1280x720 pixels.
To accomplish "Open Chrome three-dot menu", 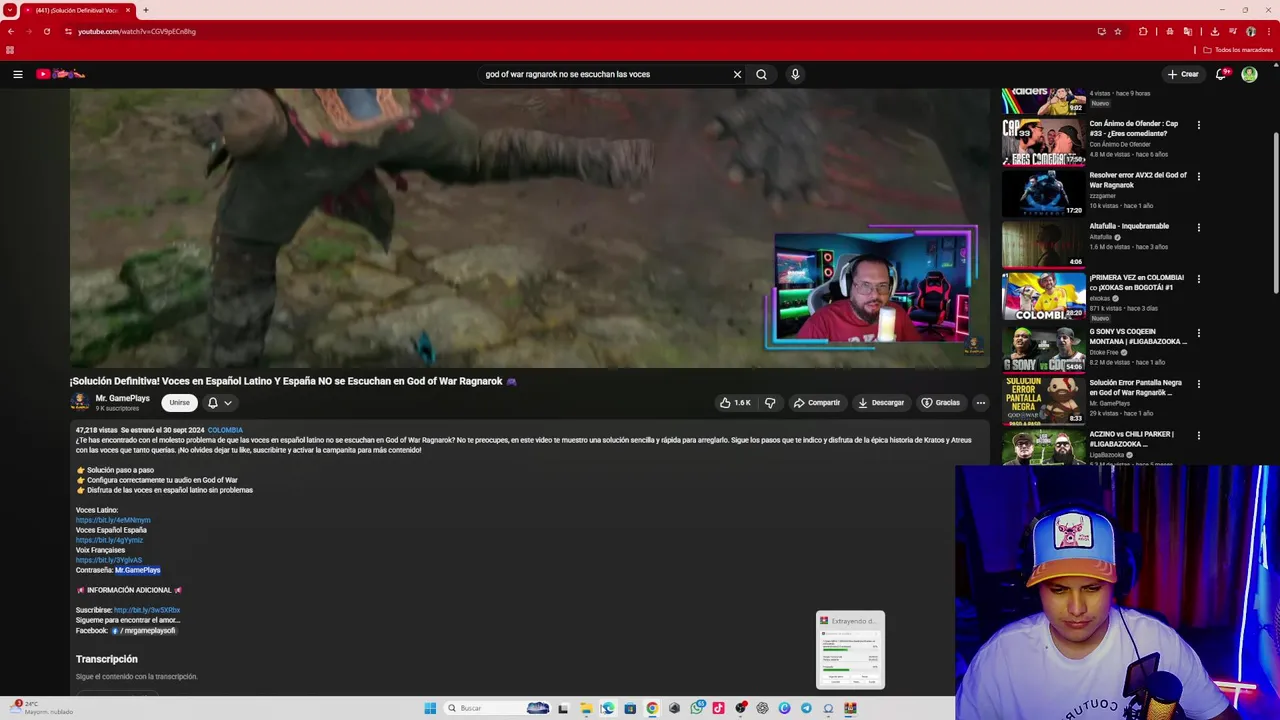I will (x=1269, y=31).
